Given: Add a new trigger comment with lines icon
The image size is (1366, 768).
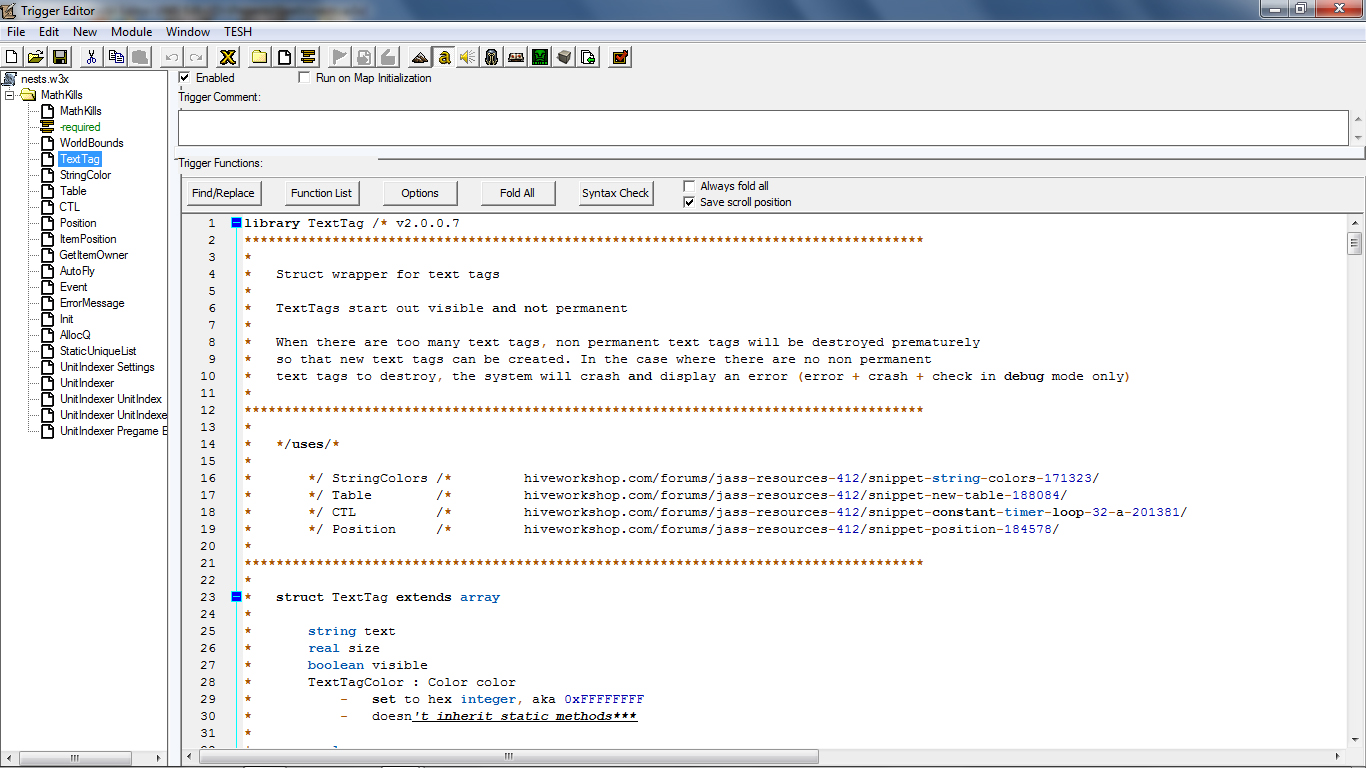Looking at the screenshot, I should [x=308, y=57].
